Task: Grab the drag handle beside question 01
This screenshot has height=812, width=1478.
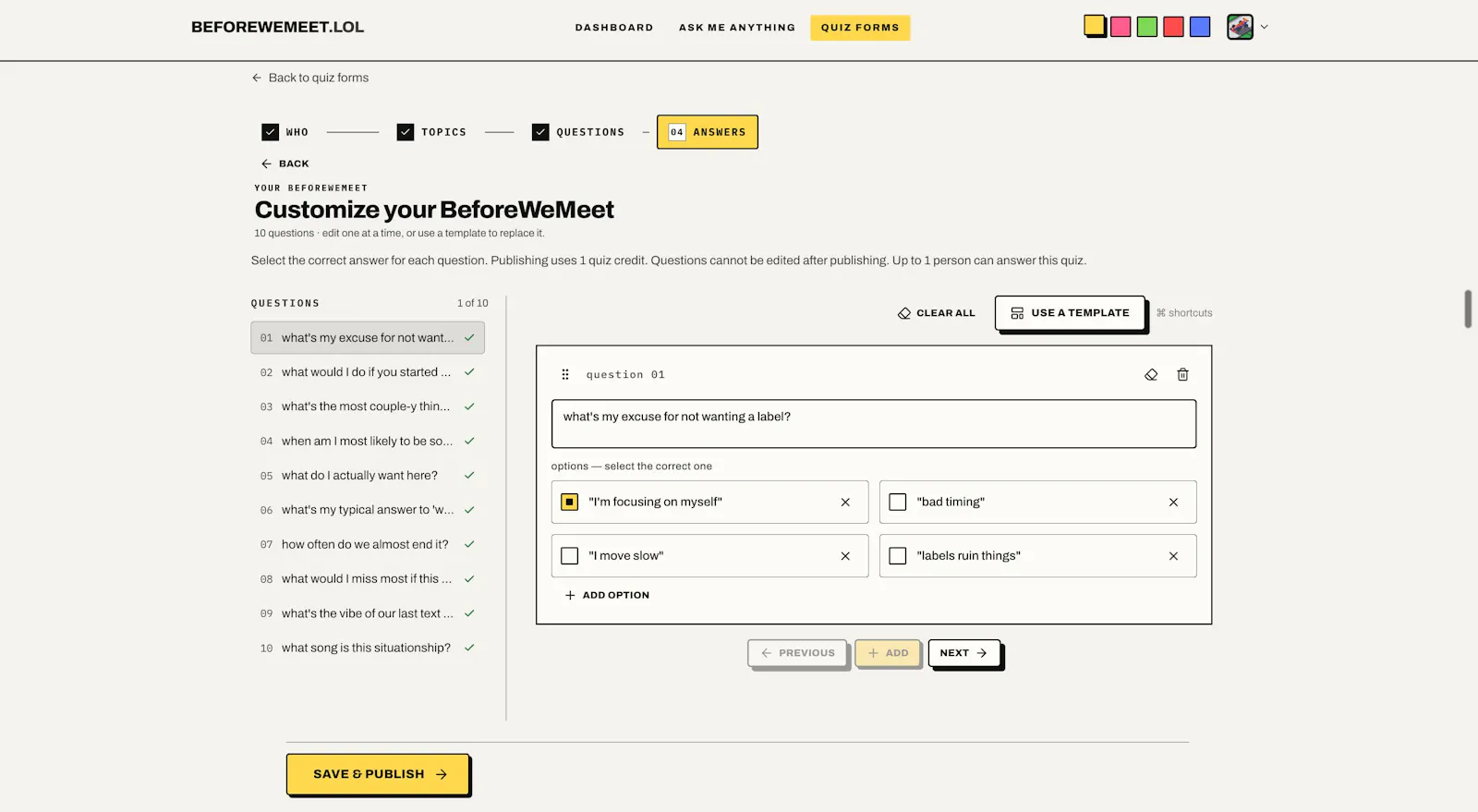Action: click(x=565, y=374)
